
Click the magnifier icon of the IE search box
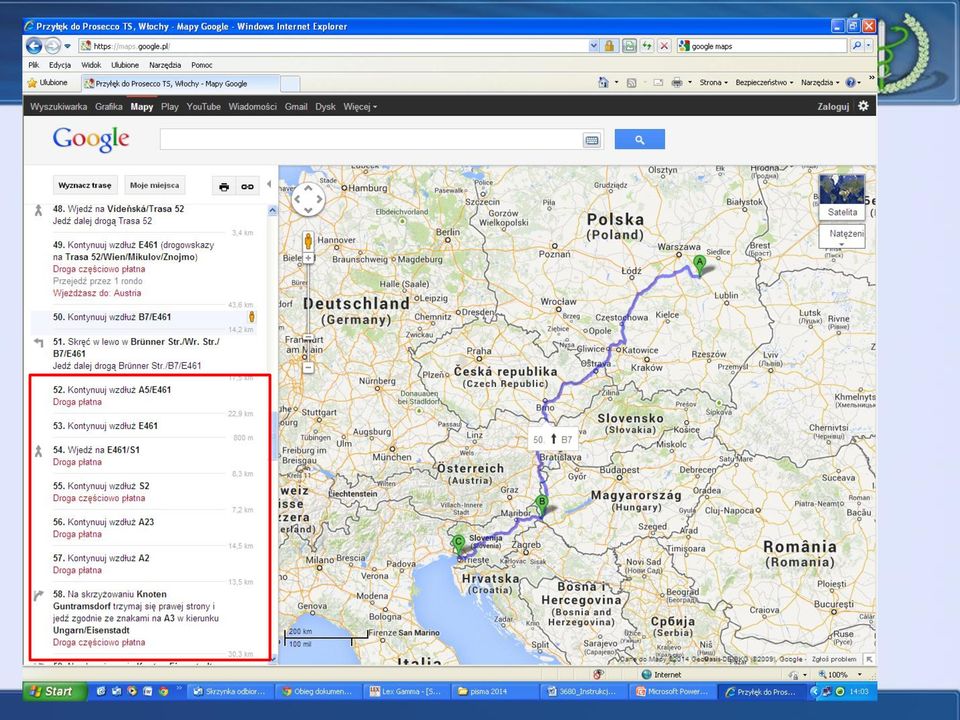point(857,46)
